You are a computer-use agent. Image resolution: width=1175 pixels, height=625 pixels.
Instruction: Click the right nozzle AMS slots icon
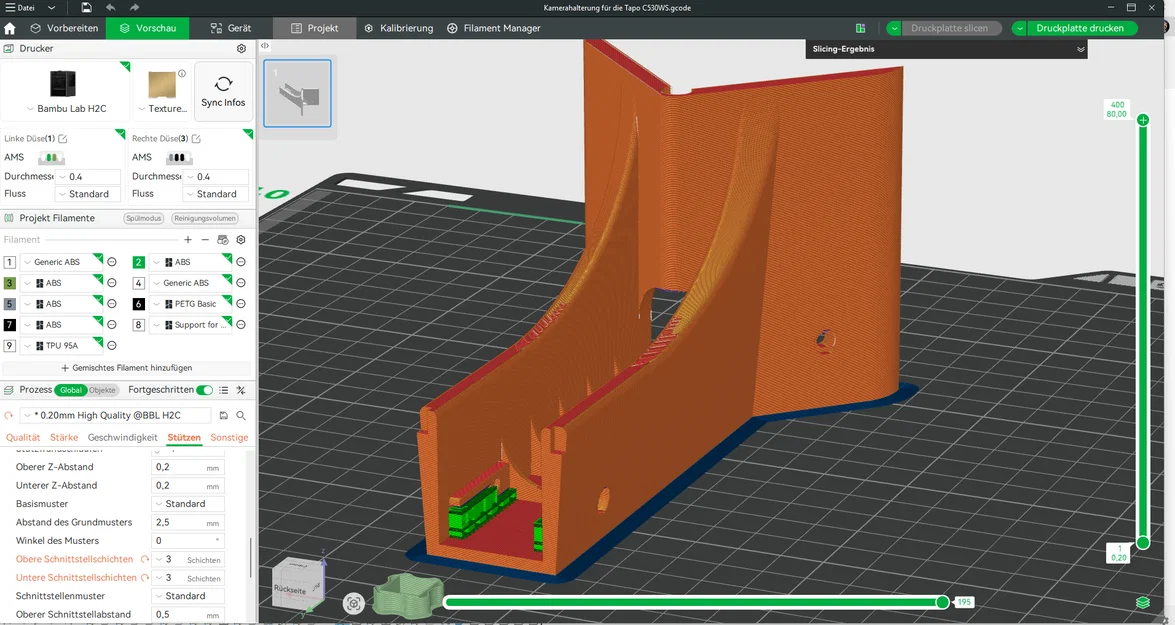click(179, 157)
